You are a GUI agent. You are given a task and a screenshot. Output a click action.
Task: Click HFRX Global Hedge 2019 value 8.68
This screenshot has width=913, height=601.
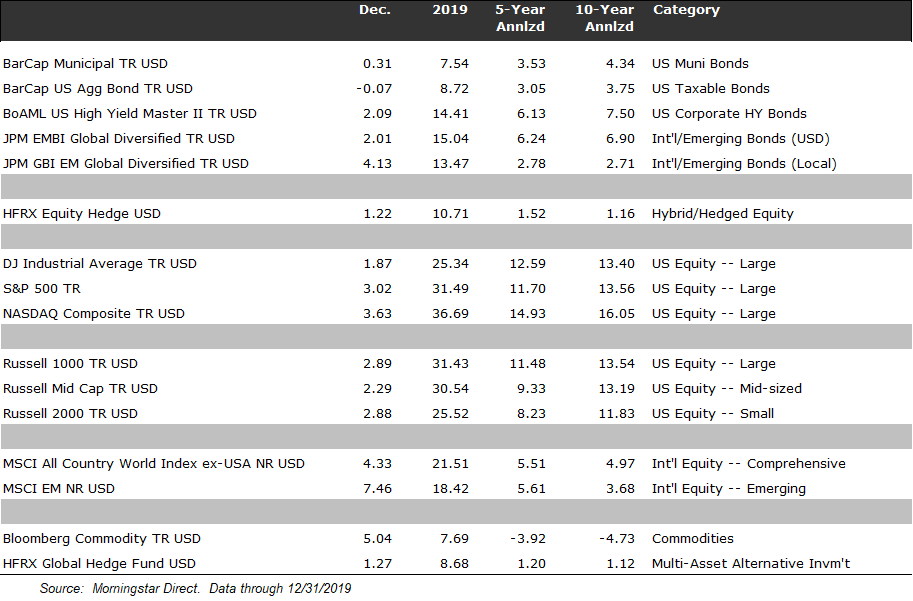[454, 564]
